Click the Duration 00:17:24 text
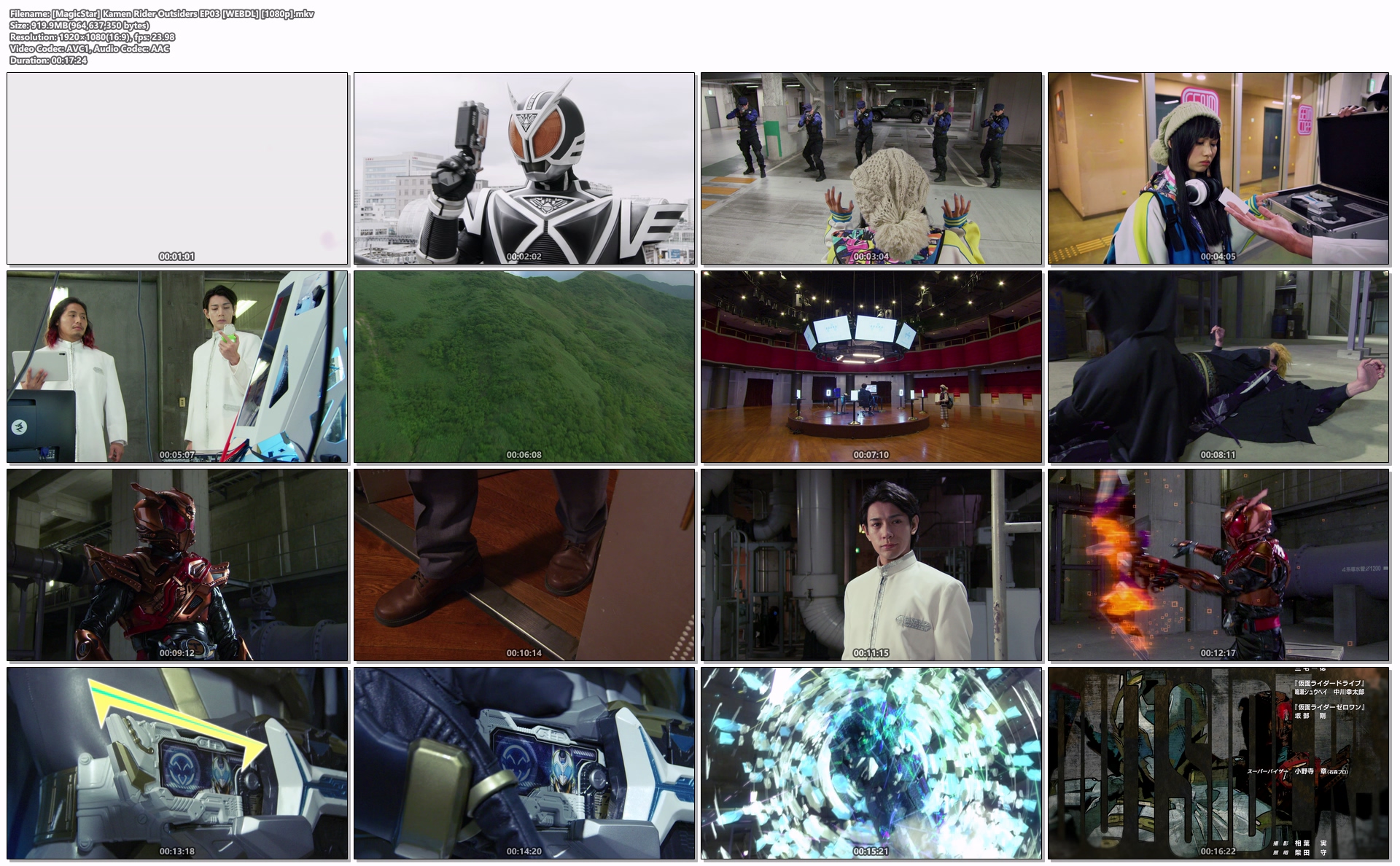The height and width of the screenshot is (866, 1400). [x=49, y=61]
